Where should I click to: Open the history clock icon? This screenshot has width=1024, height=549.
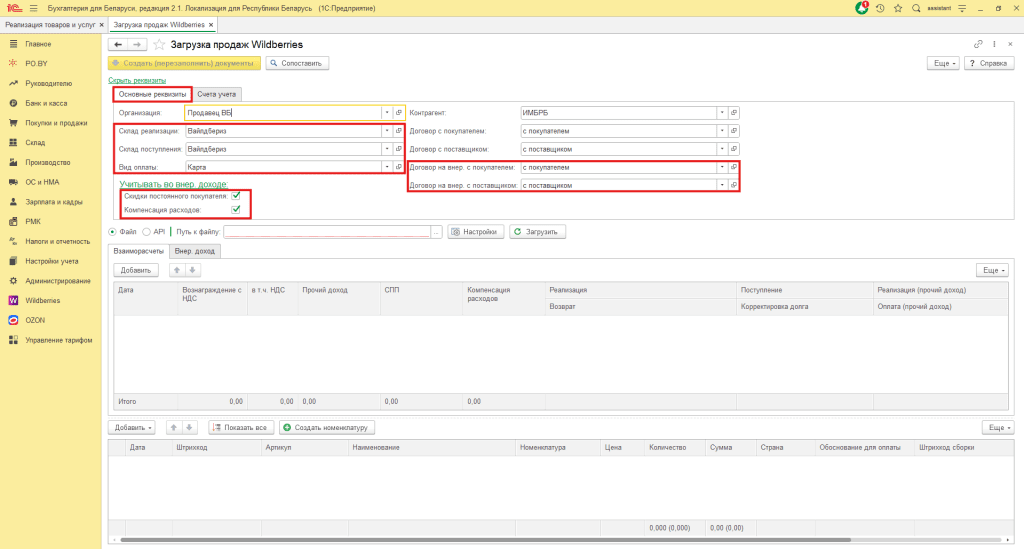coord(880,8)
